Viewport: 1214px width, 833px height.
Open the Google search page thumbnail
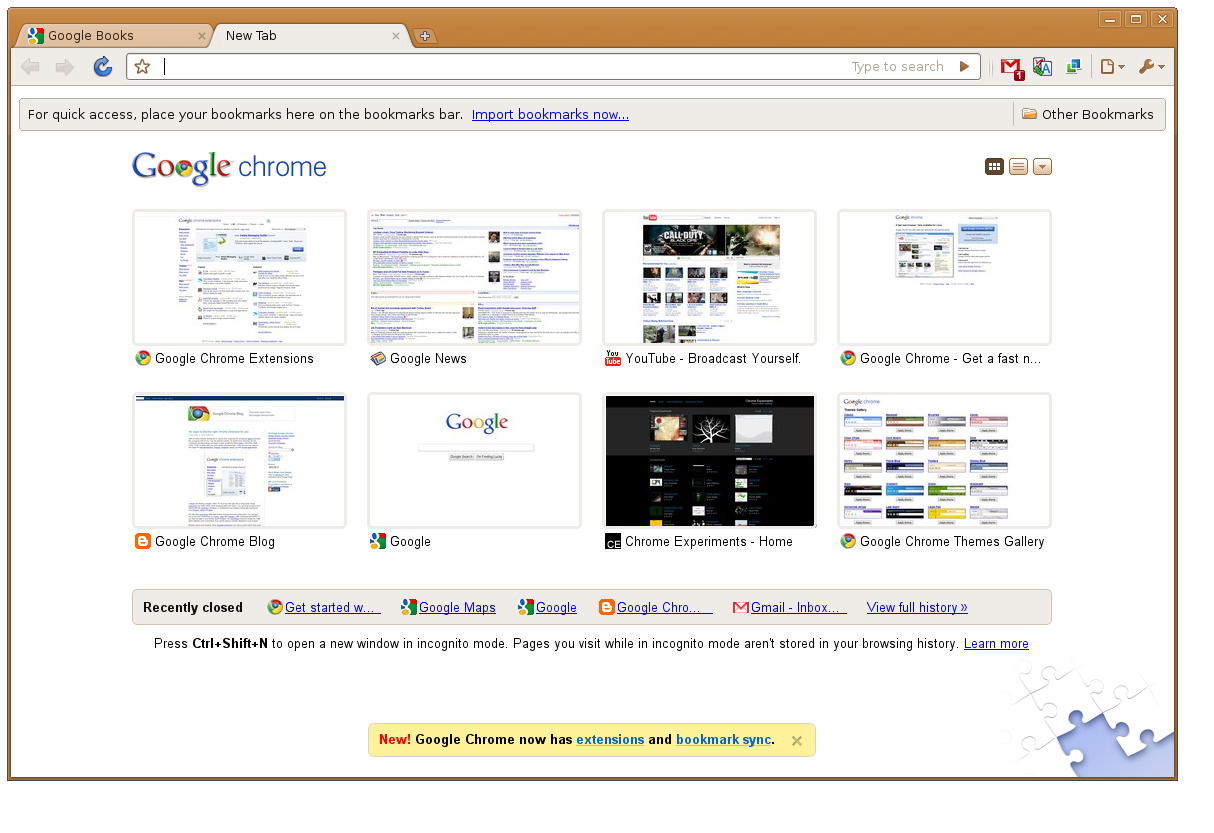click(474, 460)
